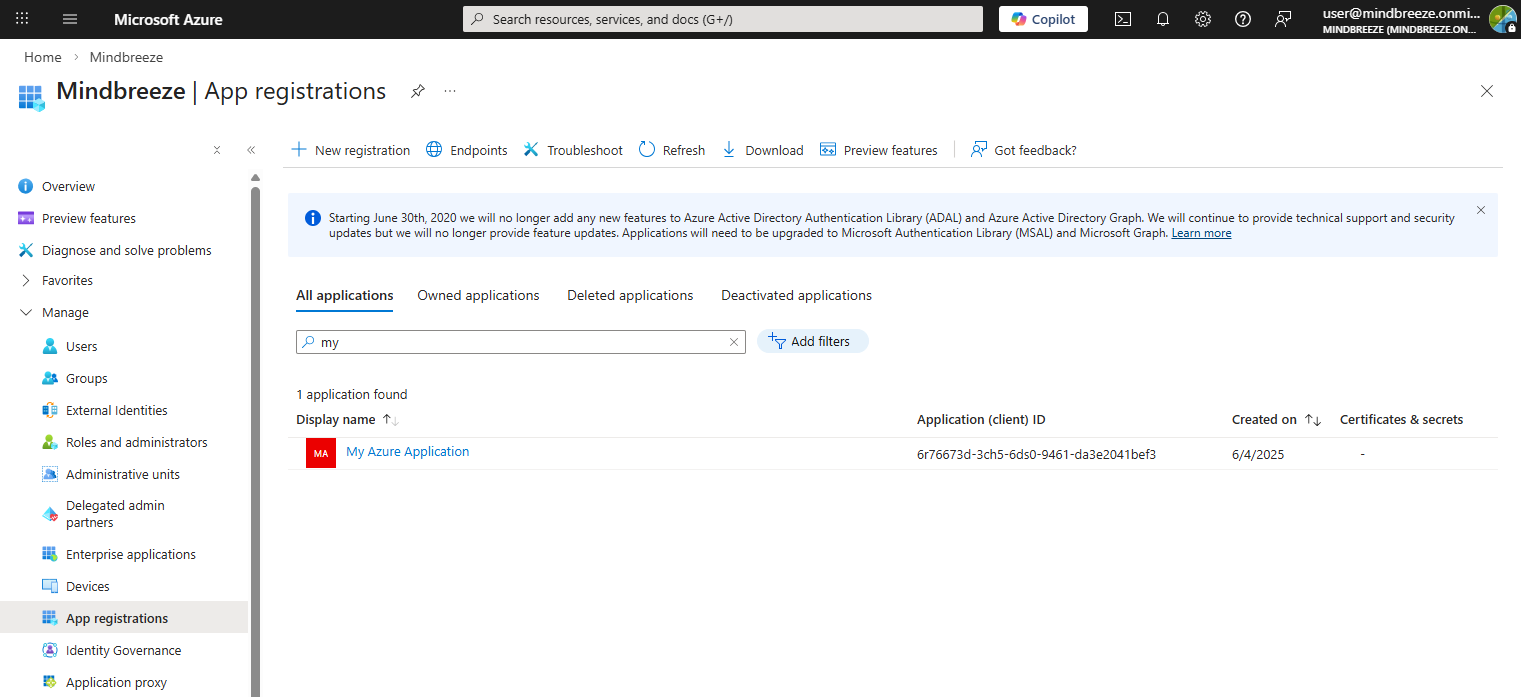Viewport: 1521px width, 697px height.
Task: Click Add filters button
Action: tap(812, 342)
